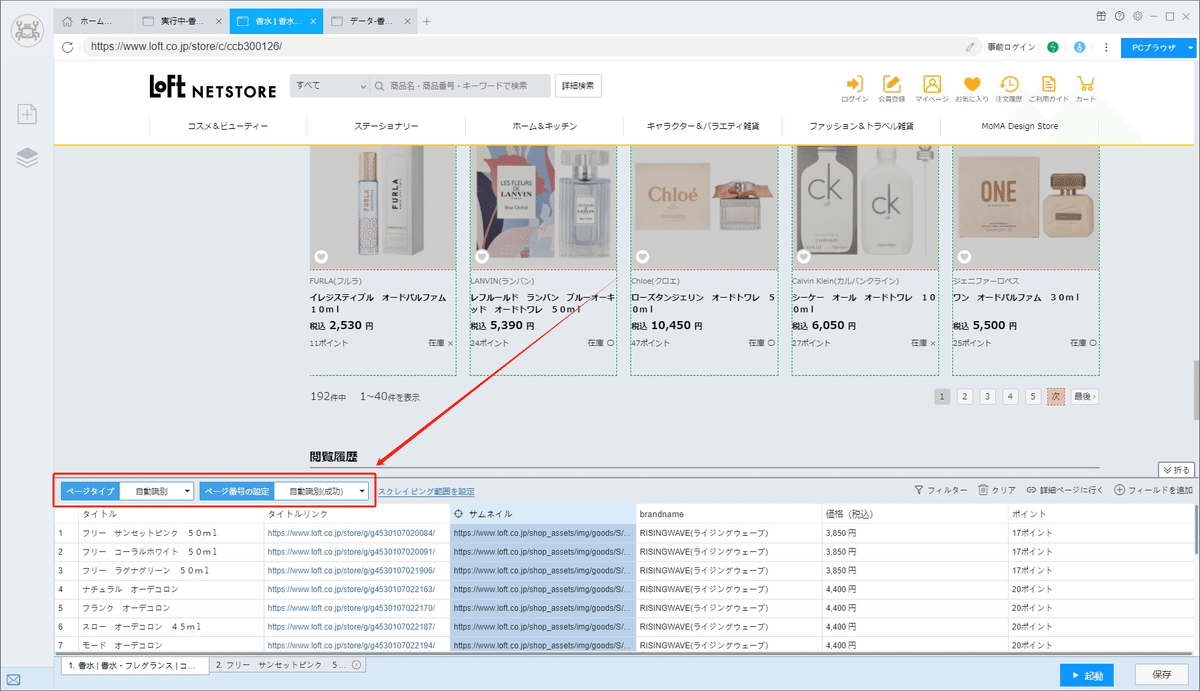Click the crab app logo icon
Viewport: 1200px width, 691px height.
click(27, 31)
